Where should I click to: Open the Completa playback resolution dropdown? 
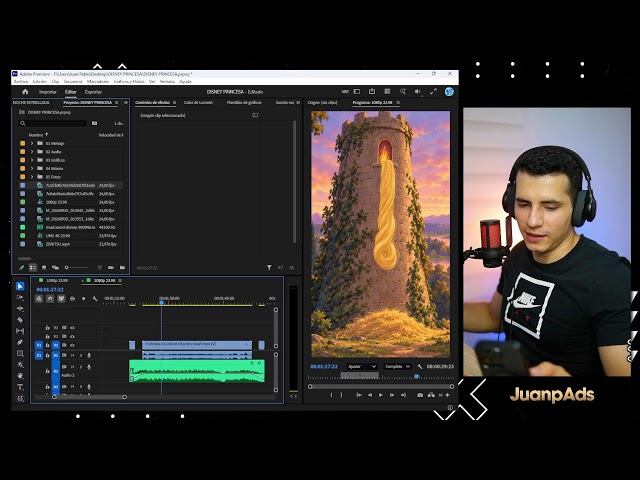[397, 367]
